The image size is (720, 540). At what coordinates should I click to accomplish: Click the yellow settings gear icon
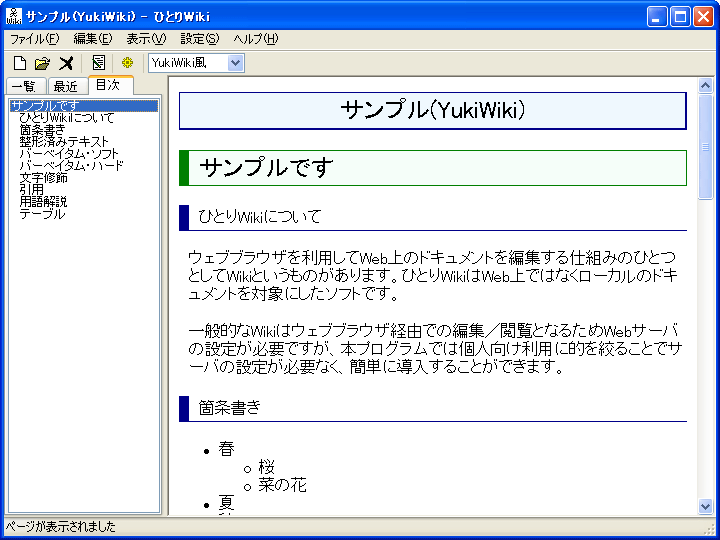(x=127, y=62)
